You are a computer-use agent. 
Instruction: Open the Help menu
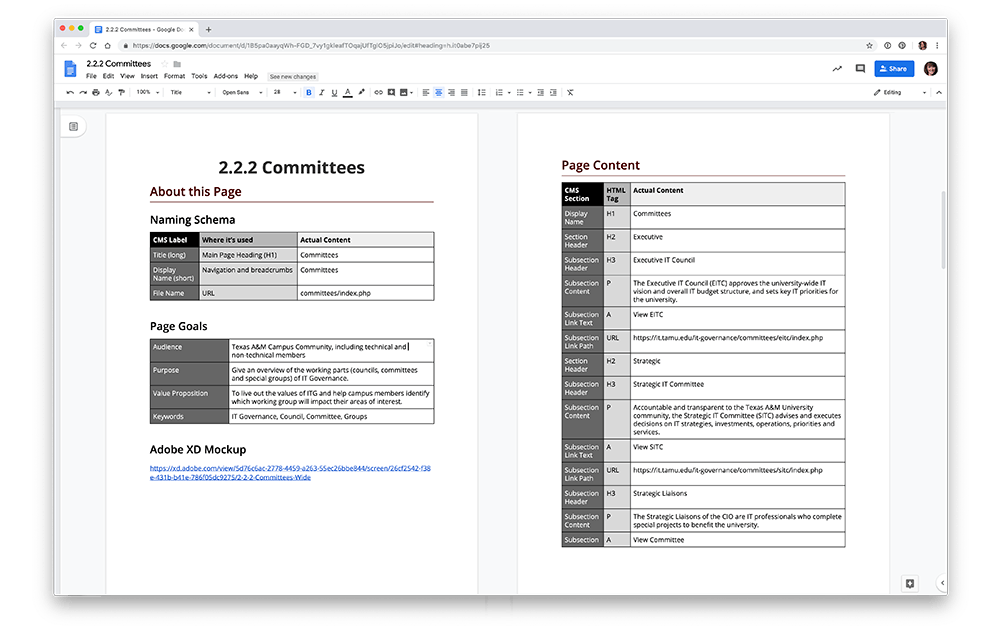pos(251,76)
